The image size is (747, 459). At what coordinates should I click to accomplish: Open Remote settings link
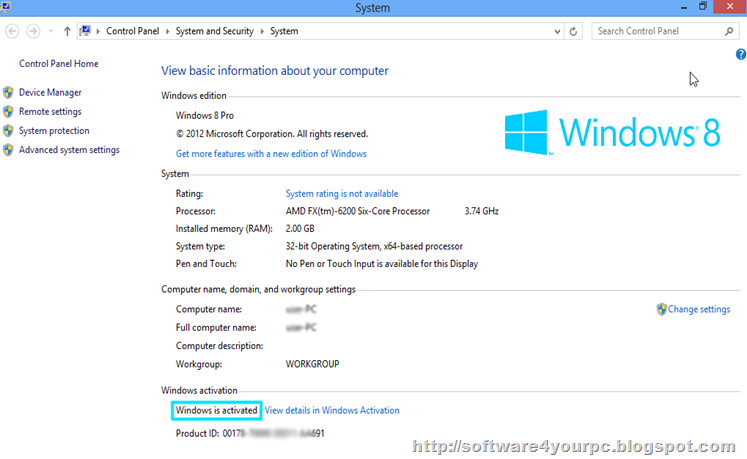[x=50, y=112]
